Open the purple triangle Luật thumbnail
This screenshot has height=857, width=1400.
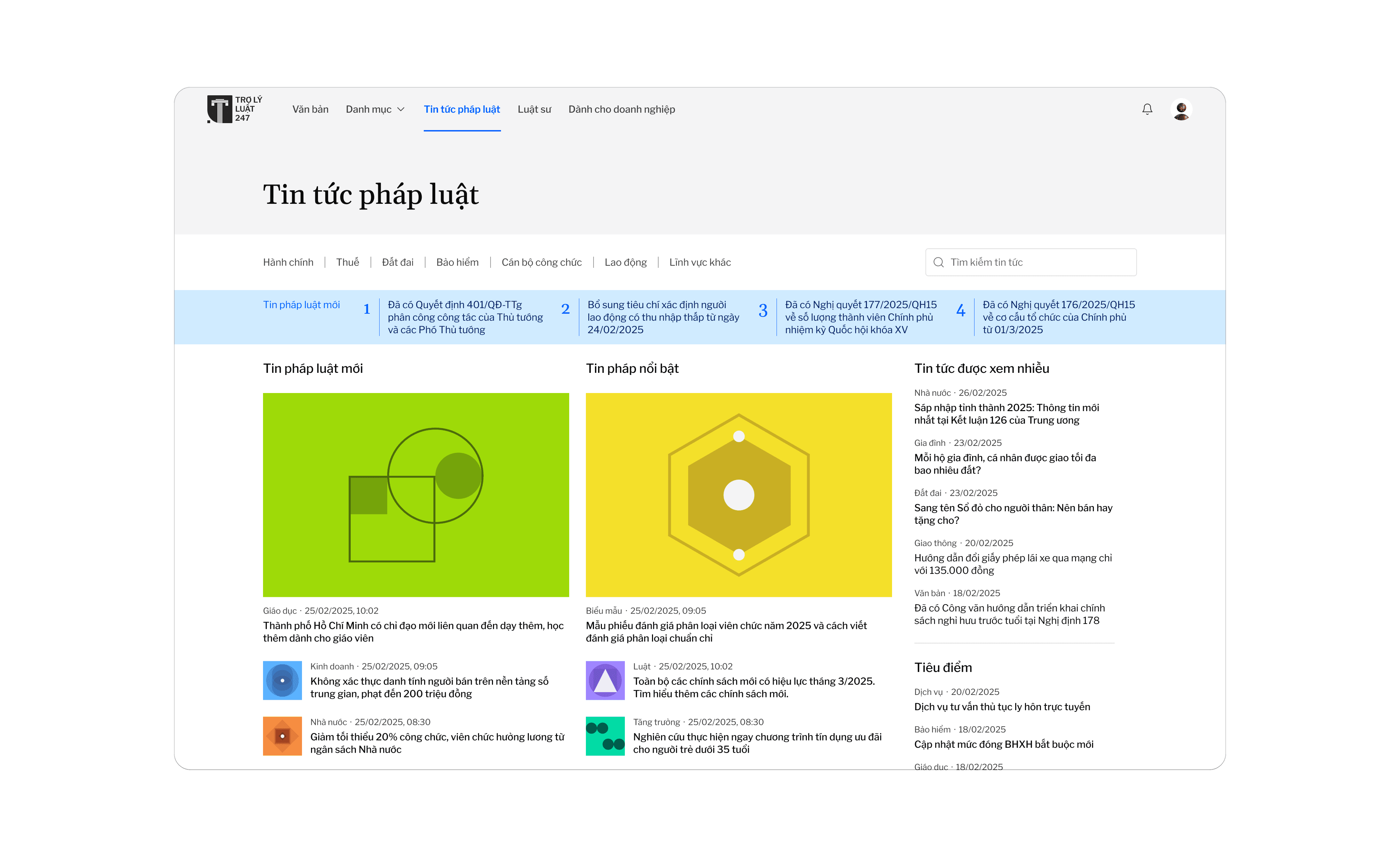(605, 680)
